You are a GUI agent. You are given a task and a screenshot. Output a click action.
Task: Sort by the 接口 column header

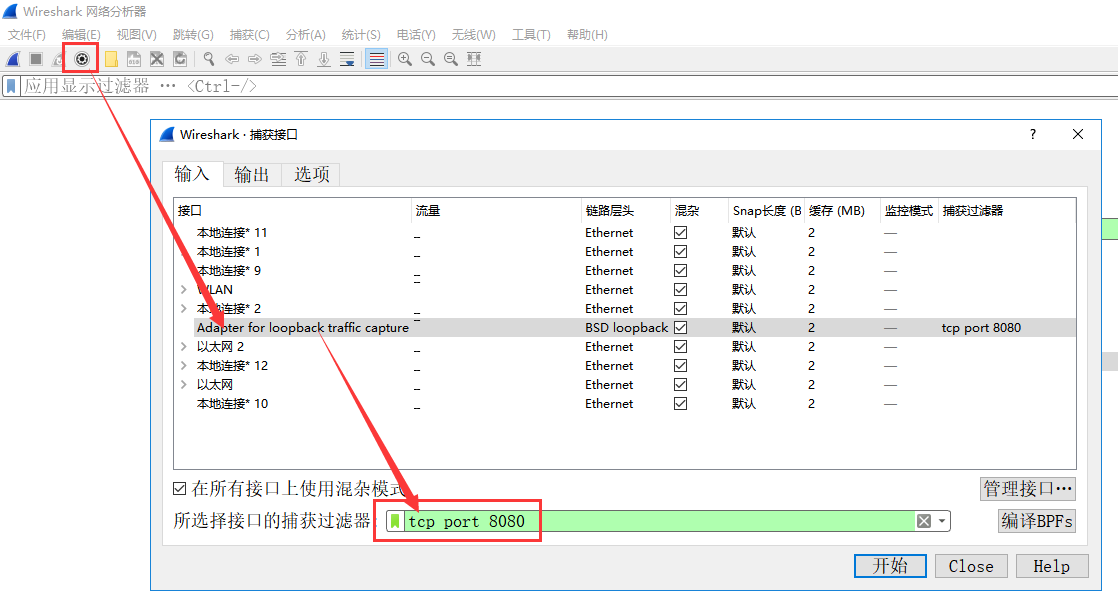[x=292, y=210]
